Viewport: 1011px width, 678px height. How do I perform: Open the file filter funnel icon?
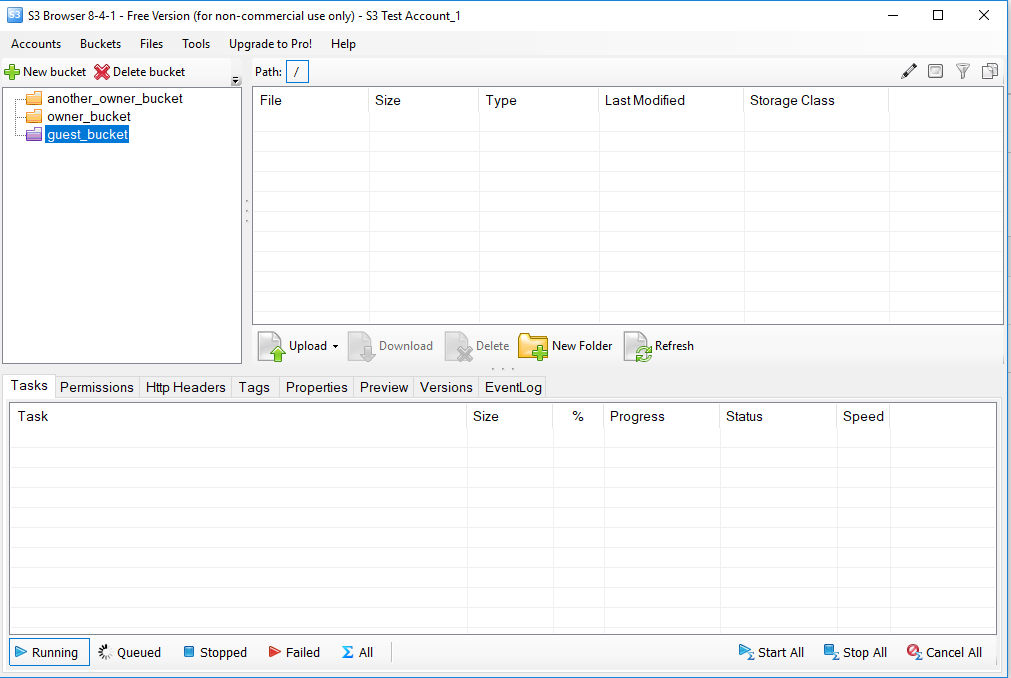(x=962, y=71)
